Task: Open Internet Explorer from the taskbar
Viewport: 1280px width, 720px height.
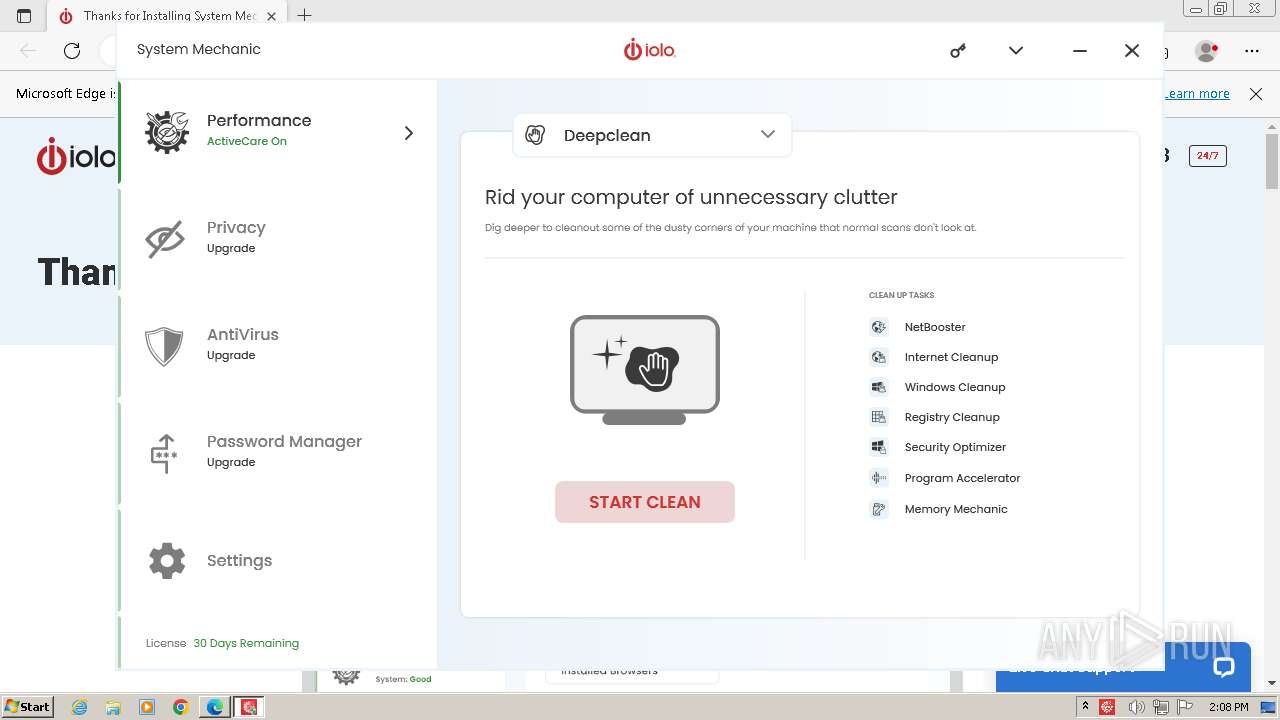Action: (x=80, y=707)
